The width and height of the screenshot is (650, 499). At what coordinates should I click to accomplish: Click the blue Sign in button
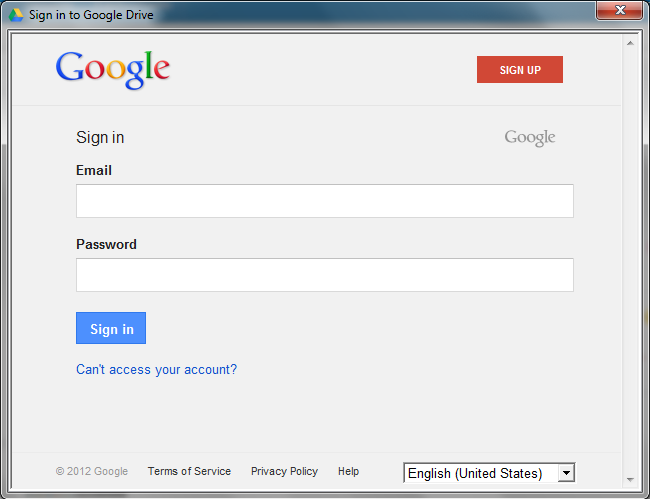(111, 328)
